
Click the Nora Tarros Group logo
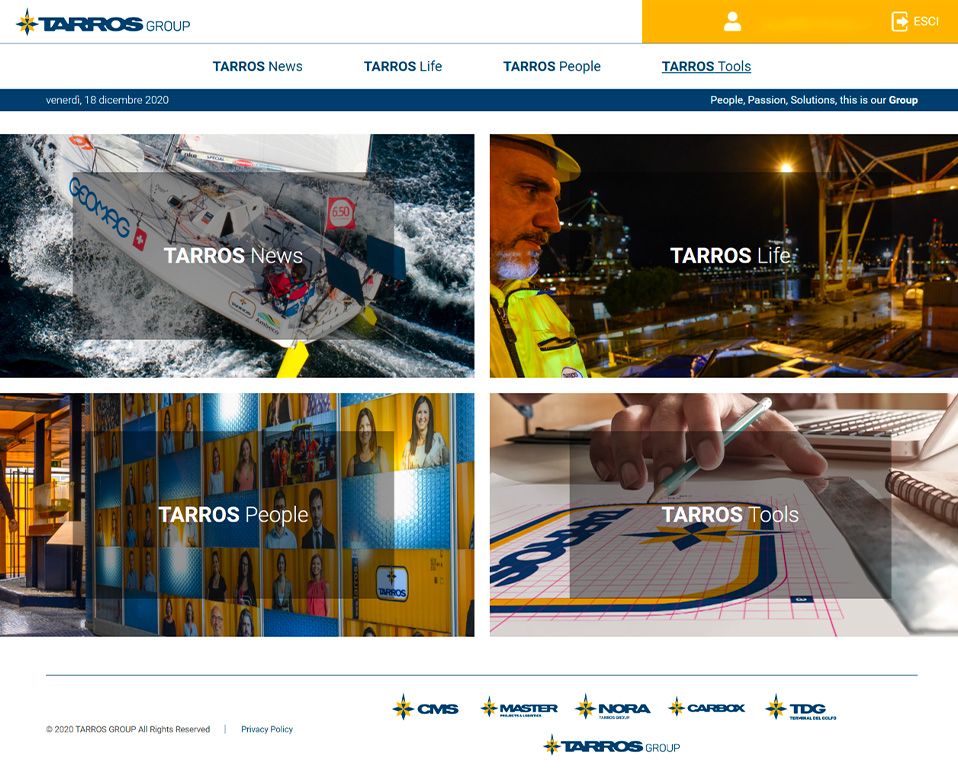point(613,708)
